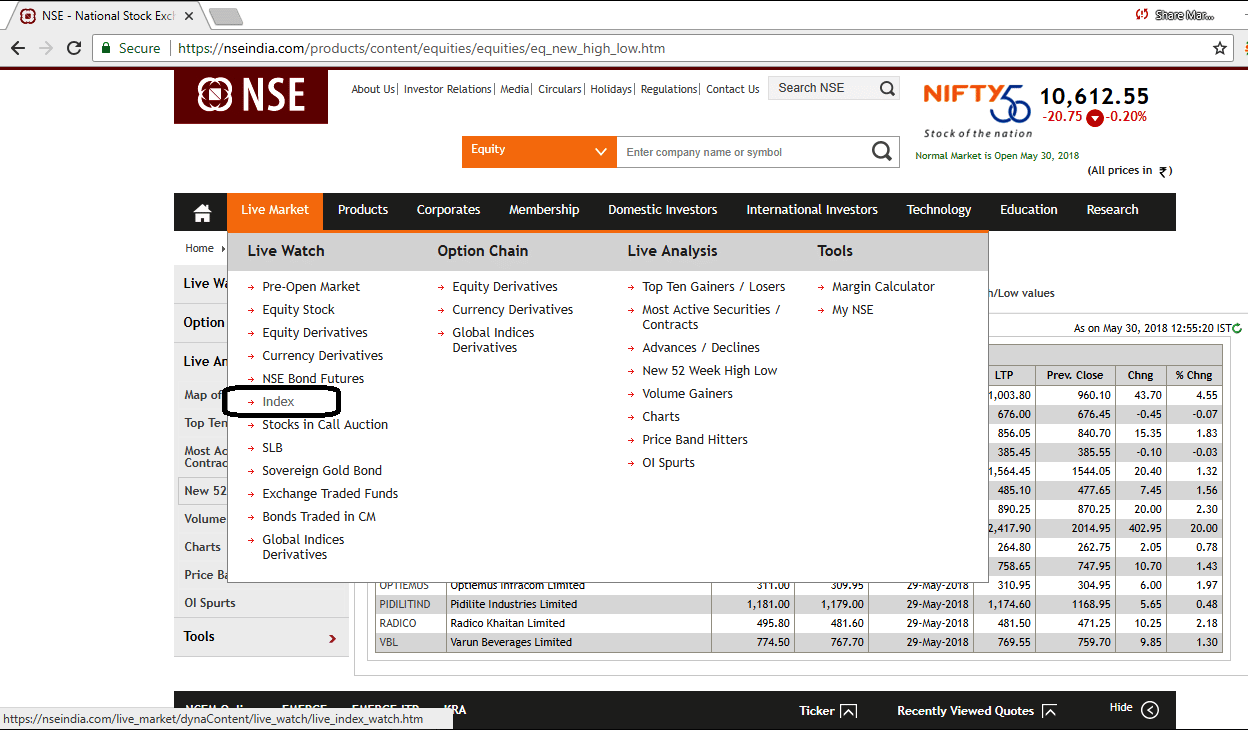Open Most Active Securities / Contracts link

click(x=711, y=317)
